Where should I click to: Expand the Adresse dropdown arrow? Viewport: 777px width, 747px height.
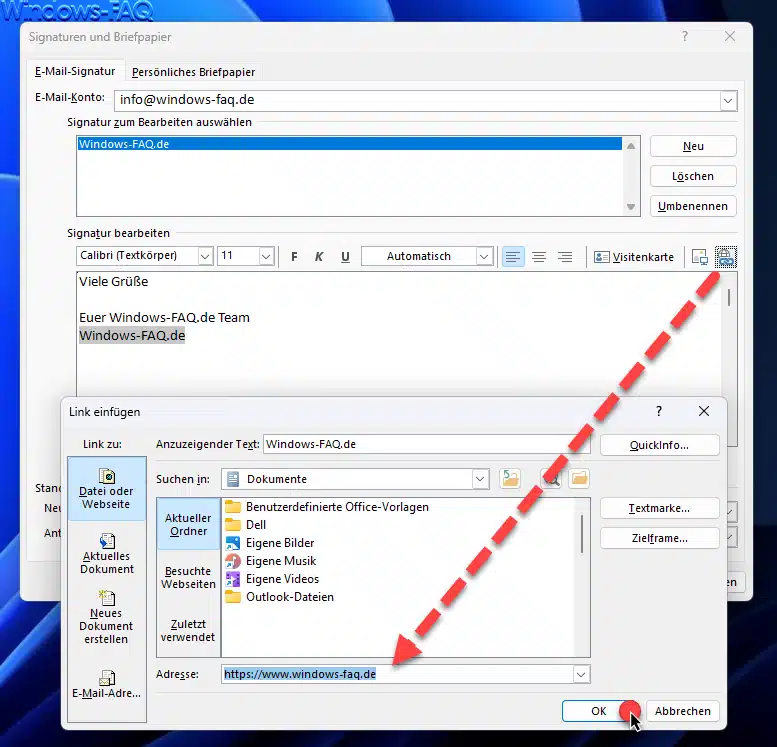(x=581, y=674)
